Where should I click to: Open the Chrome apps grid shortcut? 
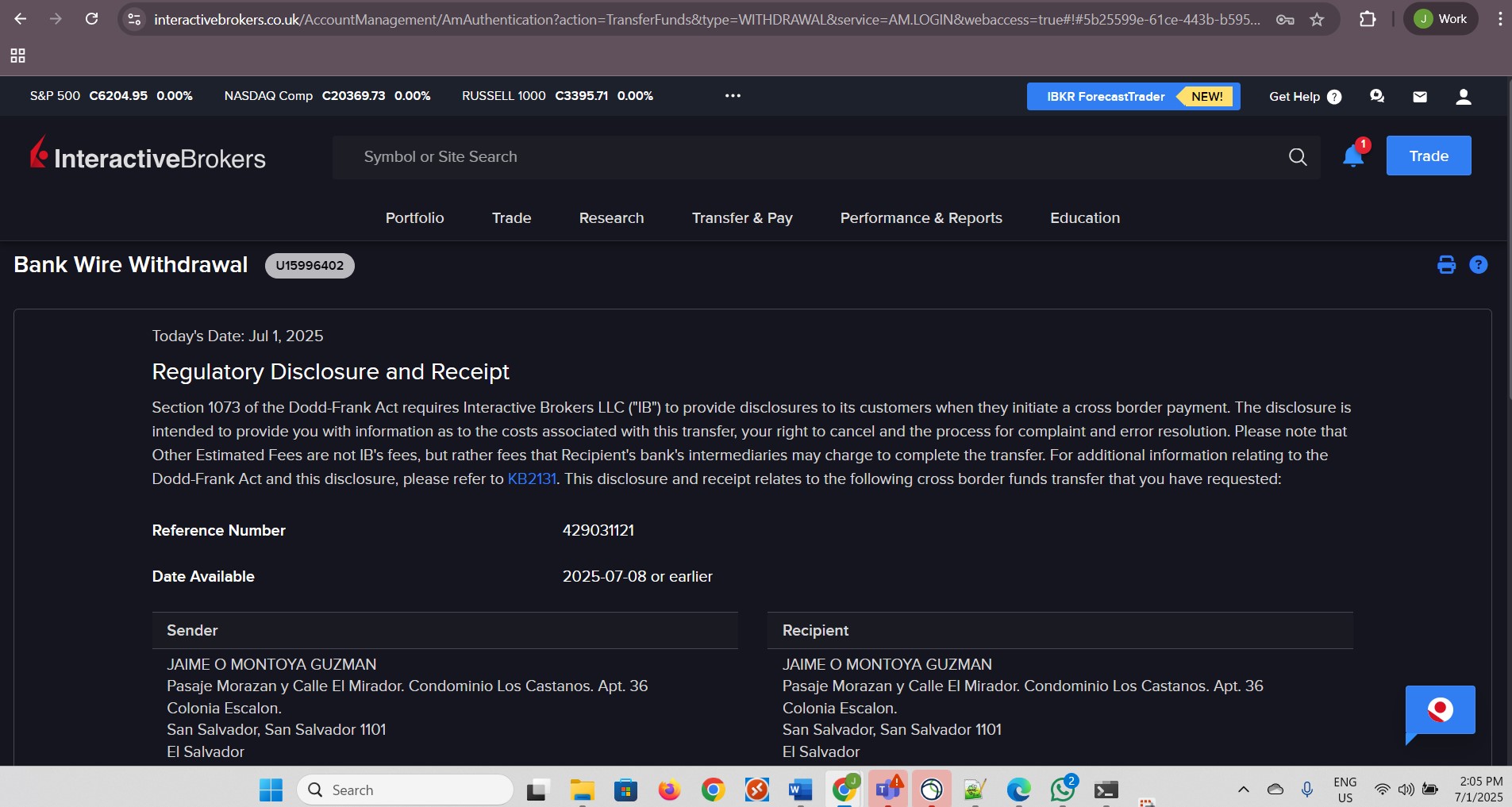click(x=17, y=56)
